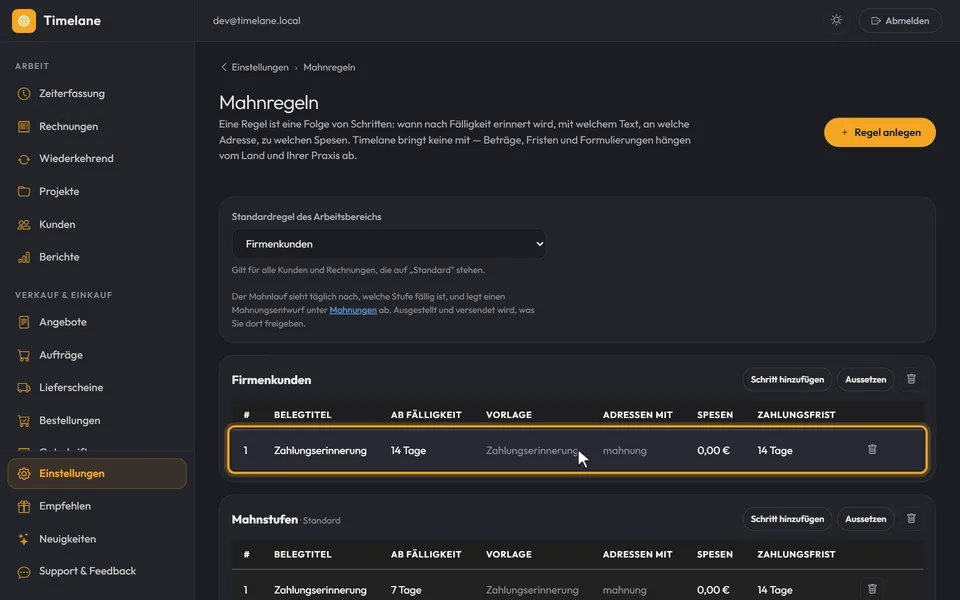The image size is (960, 600).
Task: Click the Support & Feedback chat icon
Action: 24,572
